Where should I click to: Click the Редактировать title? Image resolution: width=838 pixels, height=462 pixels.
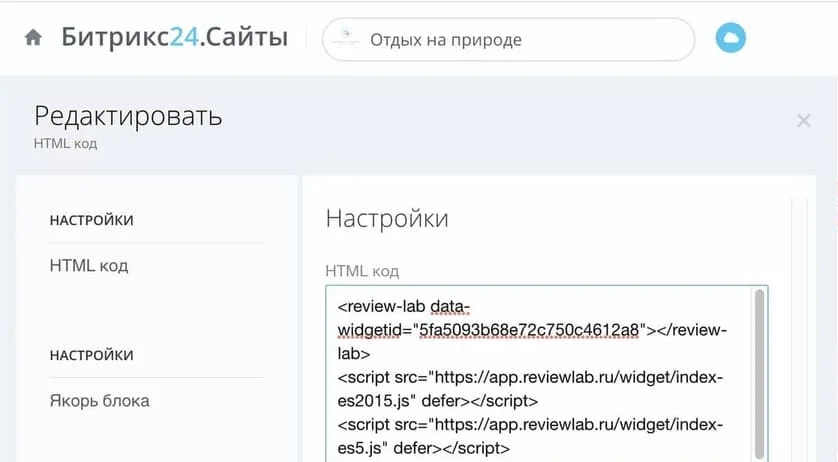point(128,116)
